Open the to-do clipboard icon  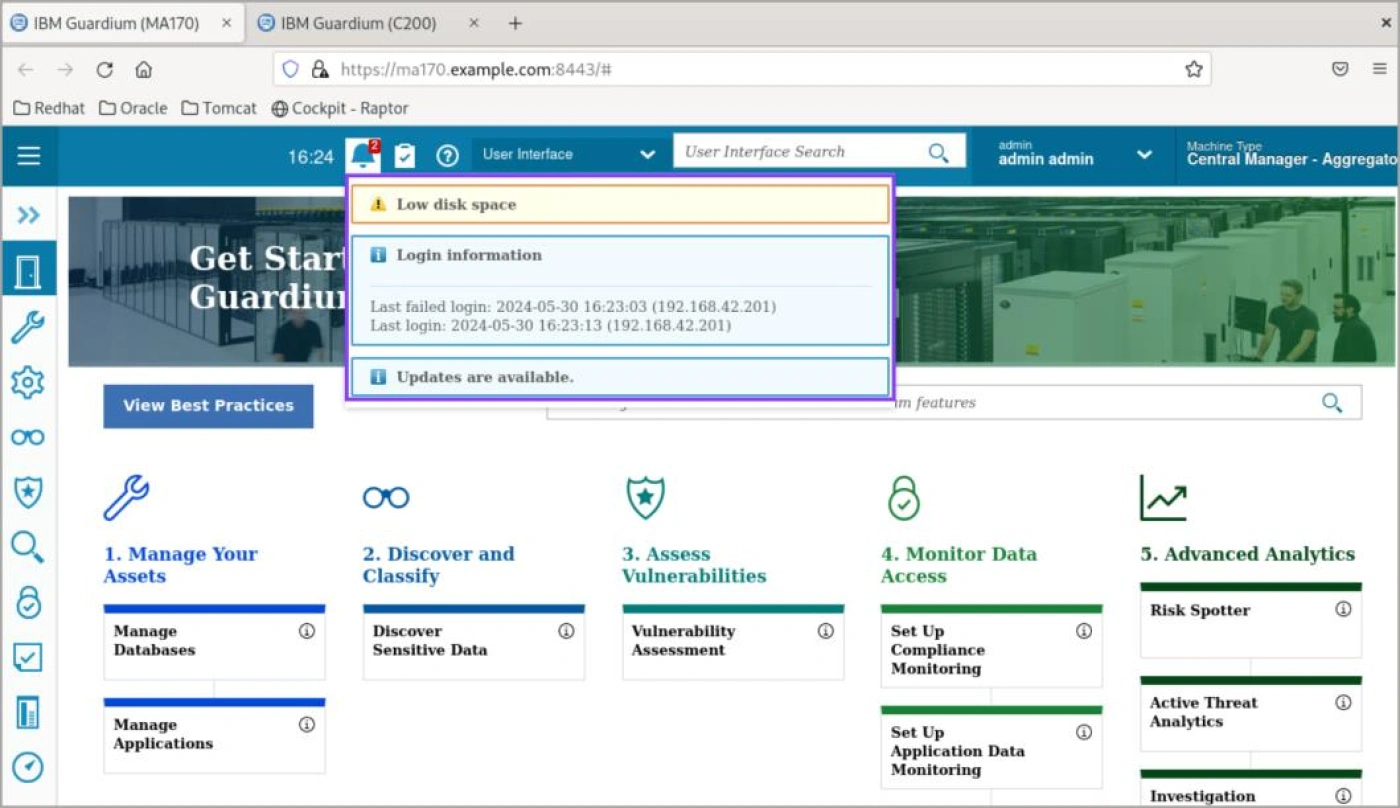[x=404, y=155]
